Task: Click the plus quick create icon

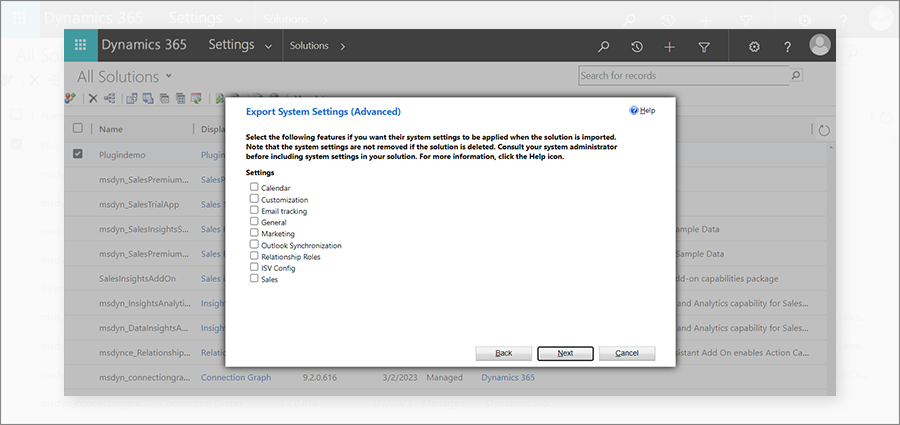Action: pos(669,47)
